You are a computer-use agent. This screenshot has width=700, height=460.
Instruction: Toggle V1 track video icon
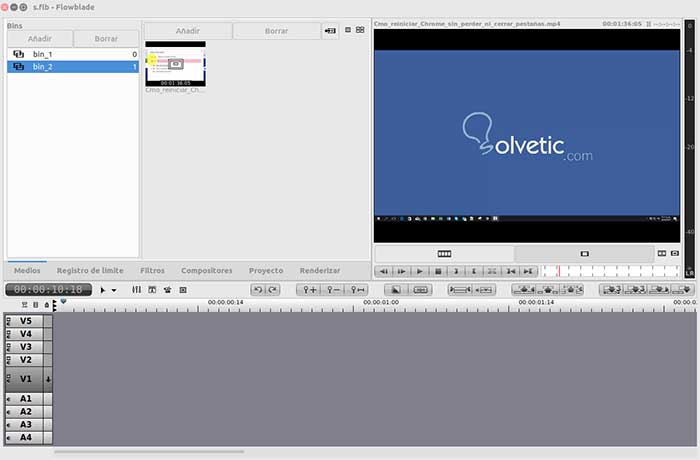point(8,379)
